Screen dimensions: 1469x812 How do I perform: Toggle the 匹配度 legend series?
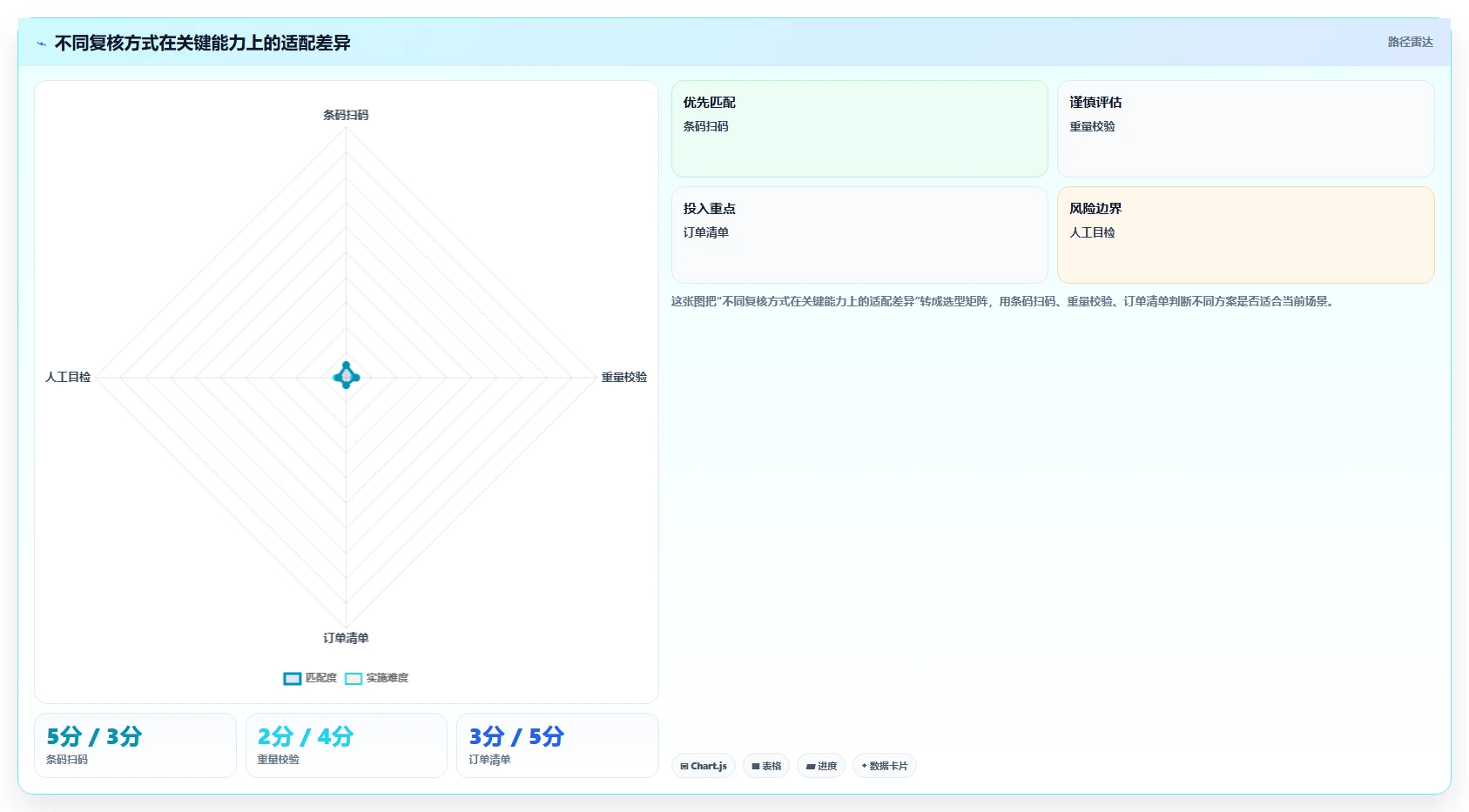tap(310, 678)
